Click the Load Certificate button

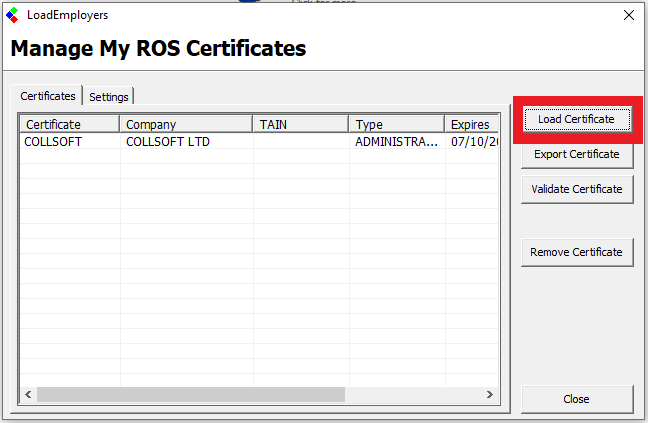(576, 119)
